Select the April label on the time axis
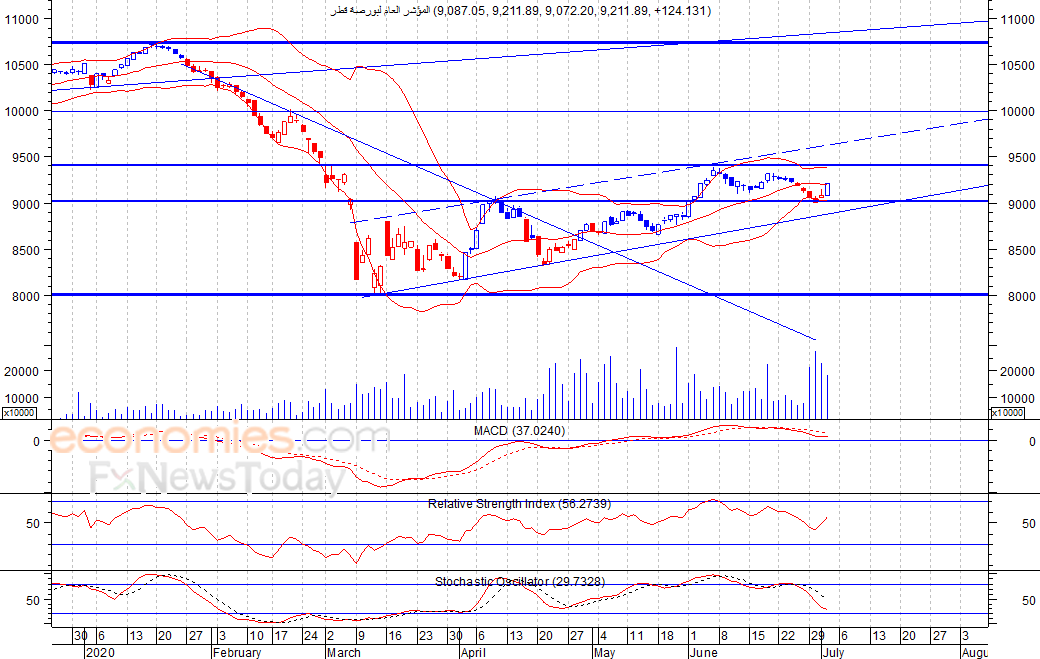The image size is (1040, 659). click(x=473, y=652)
